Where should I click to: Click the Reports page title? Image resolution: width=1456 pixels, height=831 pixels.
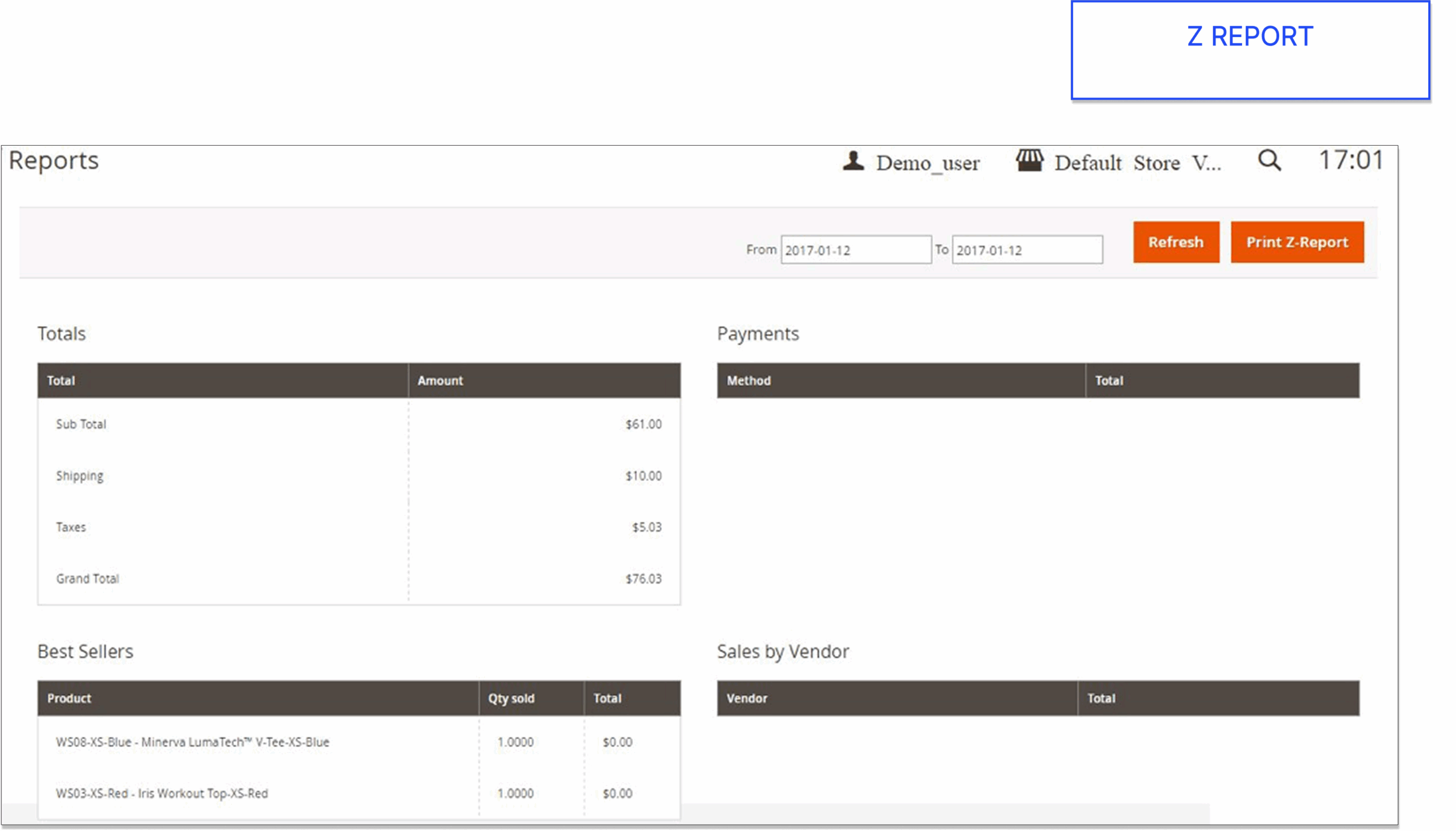(x=53, y=160)
